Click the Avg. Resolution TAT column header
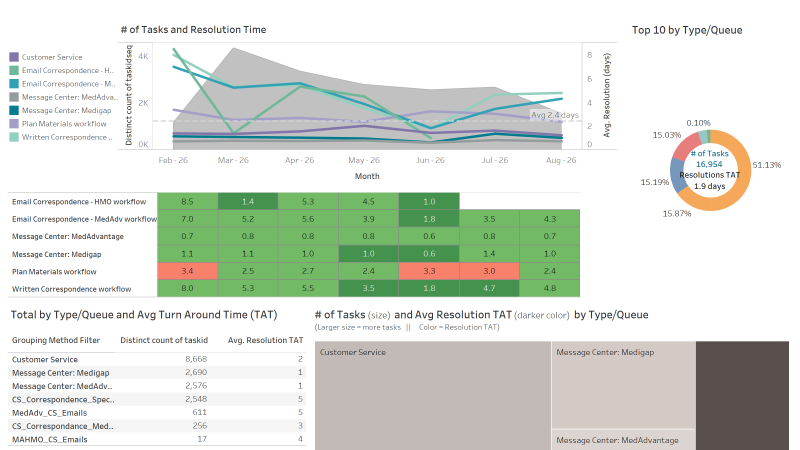 [265, 340]
